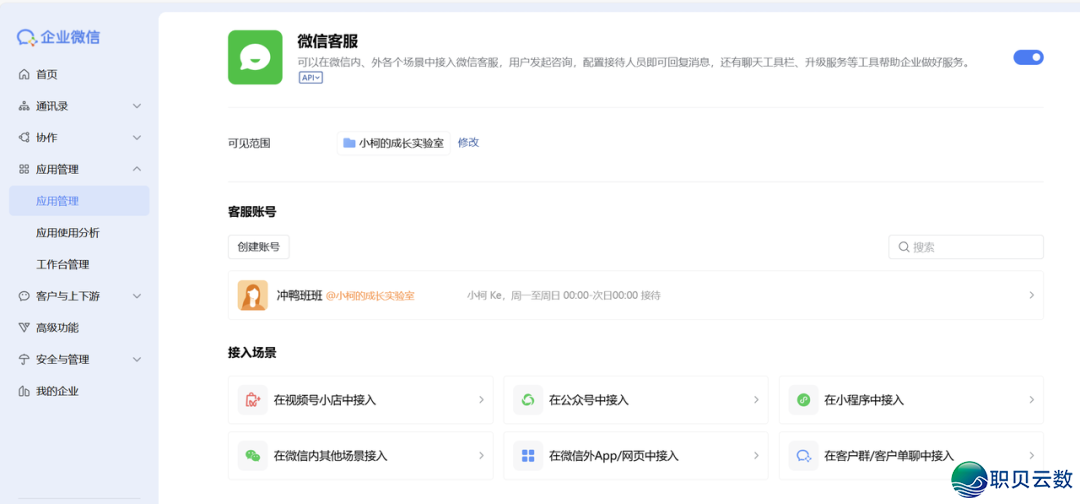The width and height of the screenshot is (1080, 504).
Task: Click chevron on 在微信外App/网页中接入 card
Action: [756, 456]
